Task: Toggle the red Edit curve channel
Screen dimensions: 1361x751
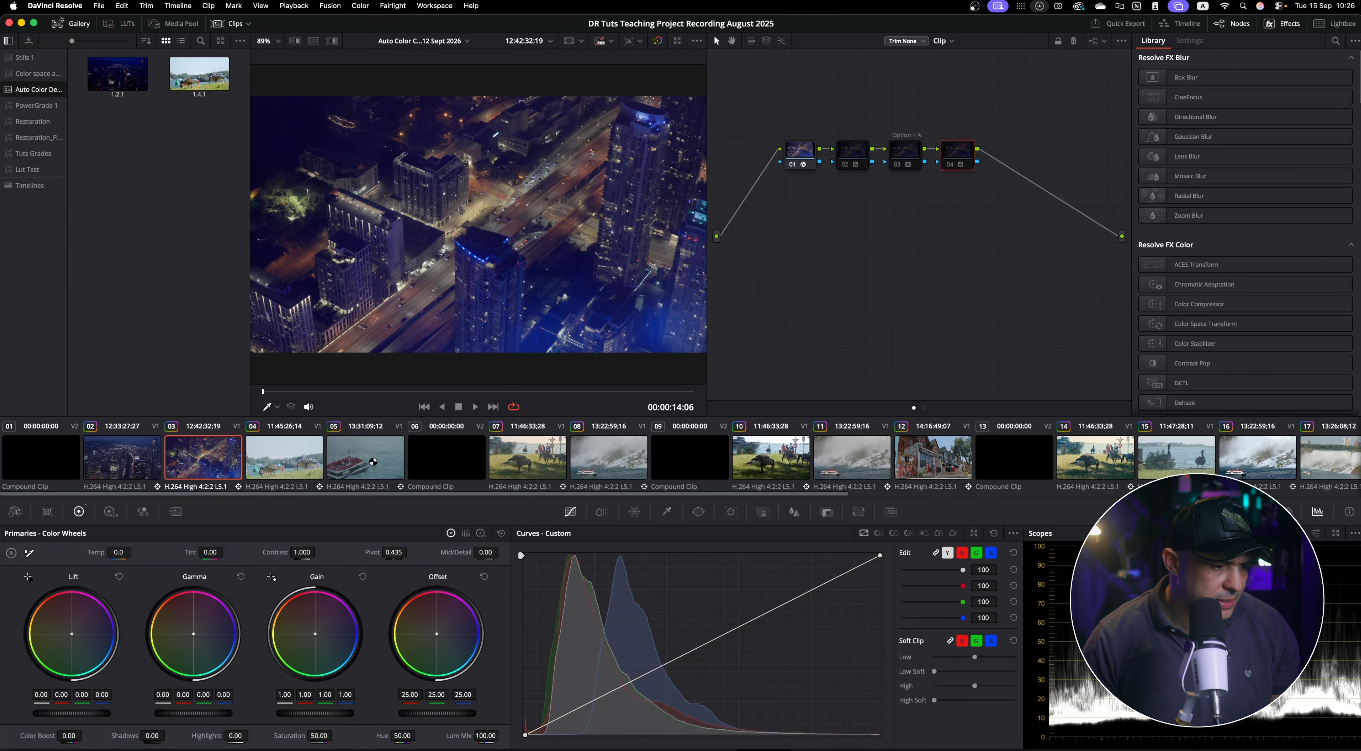Action: 962,552
